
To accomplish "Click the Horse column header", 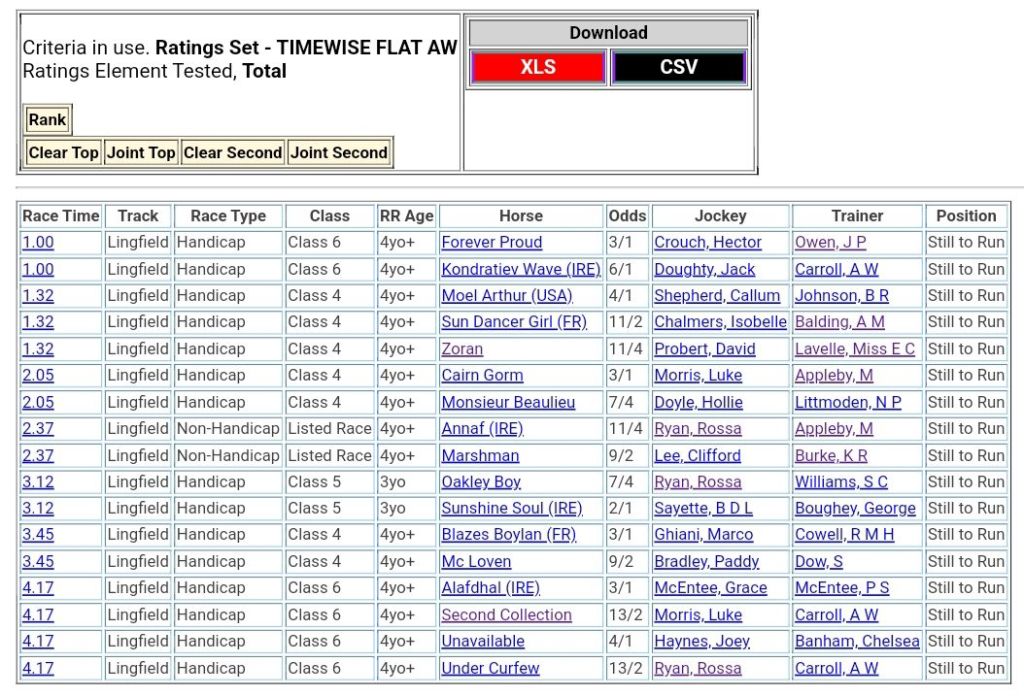I will [520, 216].
